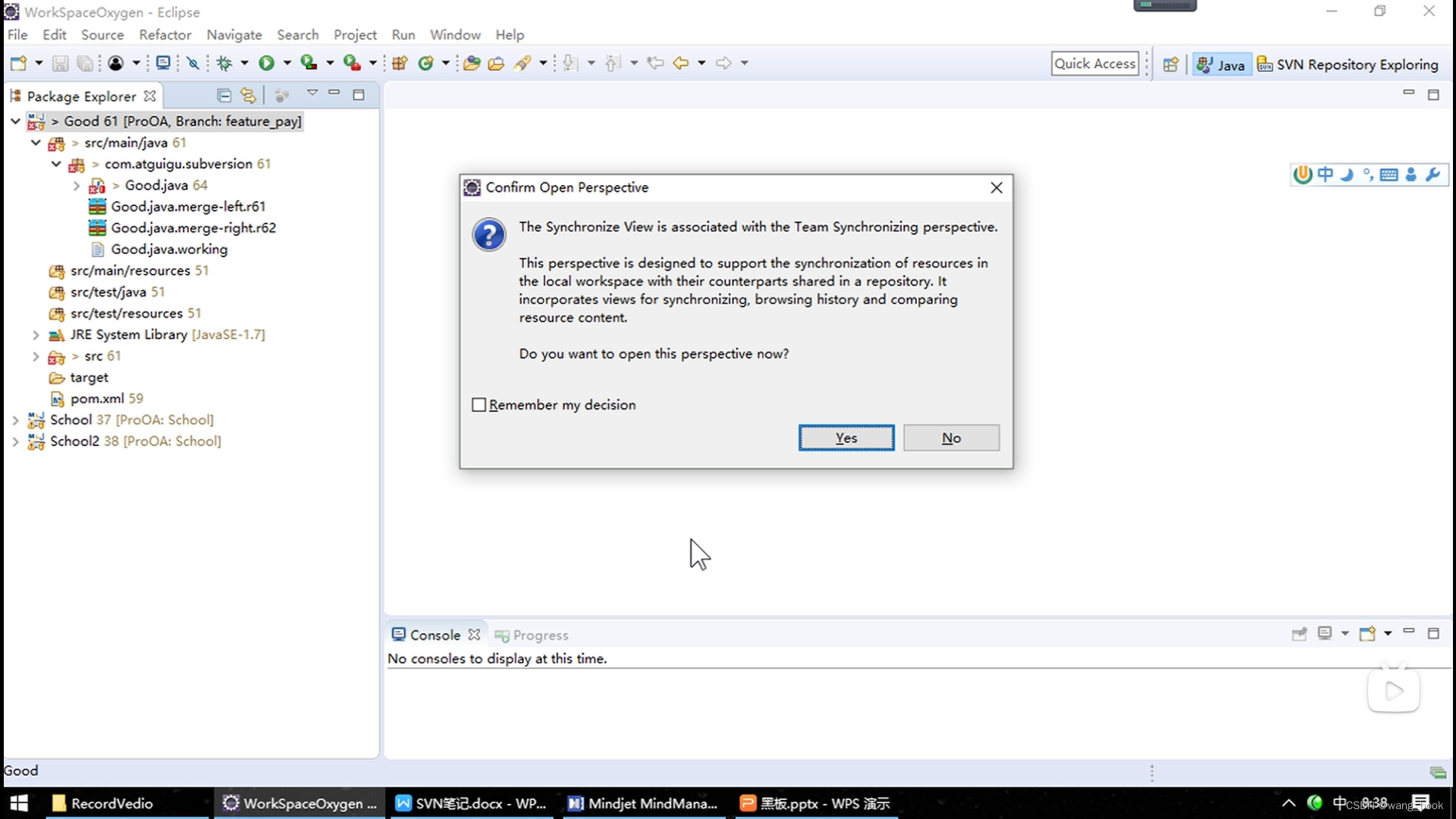Collapse the src/main/java folder node
The width and height of the screenshot is (1456, 819).
click(x=36, y=143)
